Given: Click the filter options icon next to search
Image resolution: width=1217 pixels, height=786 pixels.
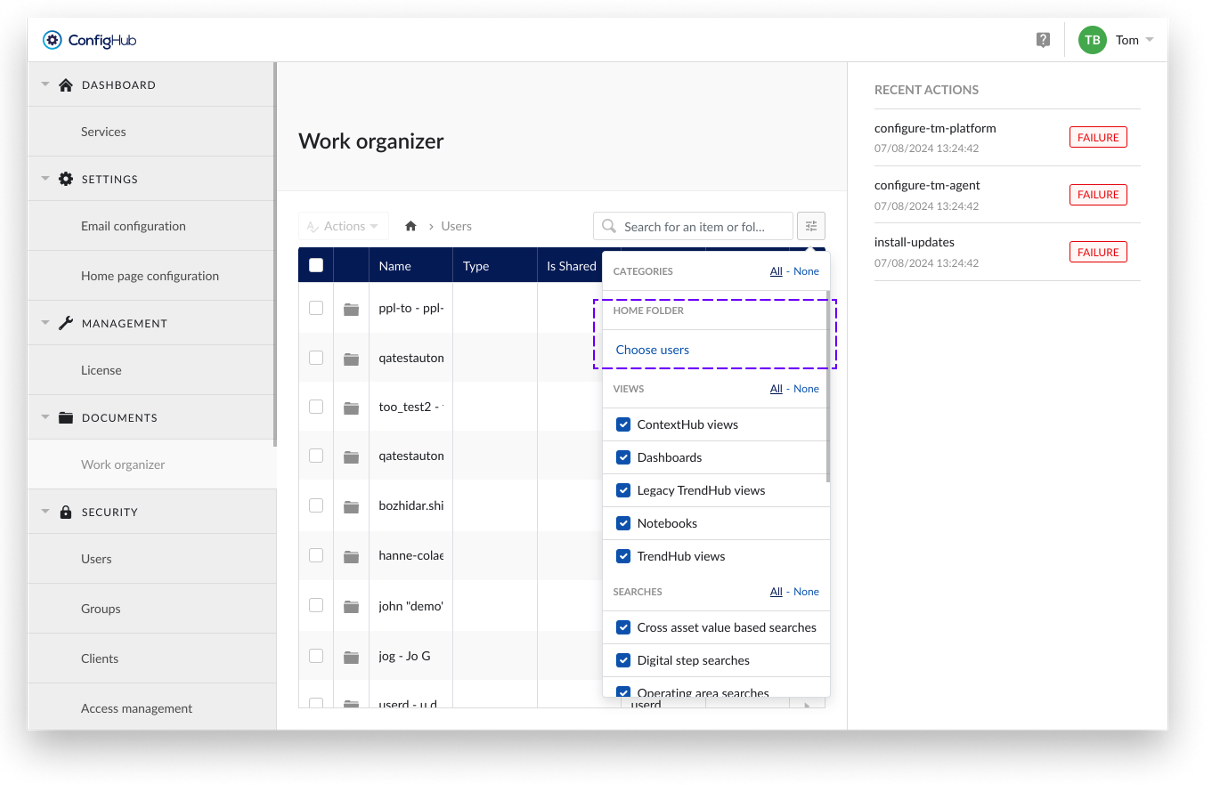Looking at the screenshot, I should click(x=811, y=226).
